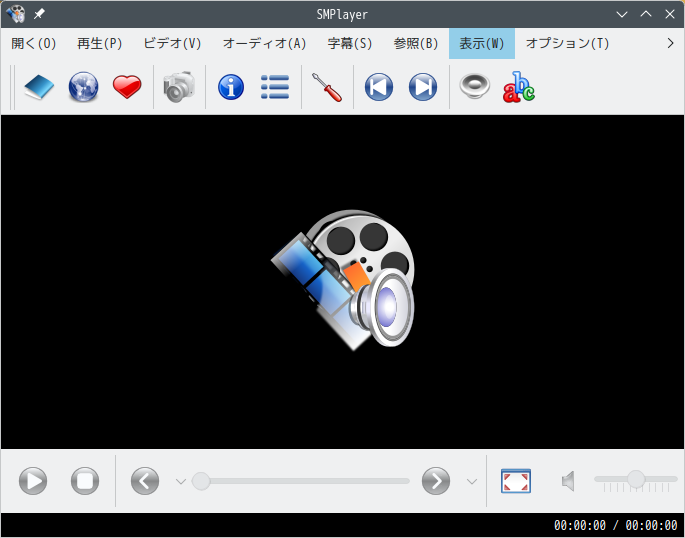
Task: Close the SMPlayer window
Action: tap(670, 14)
